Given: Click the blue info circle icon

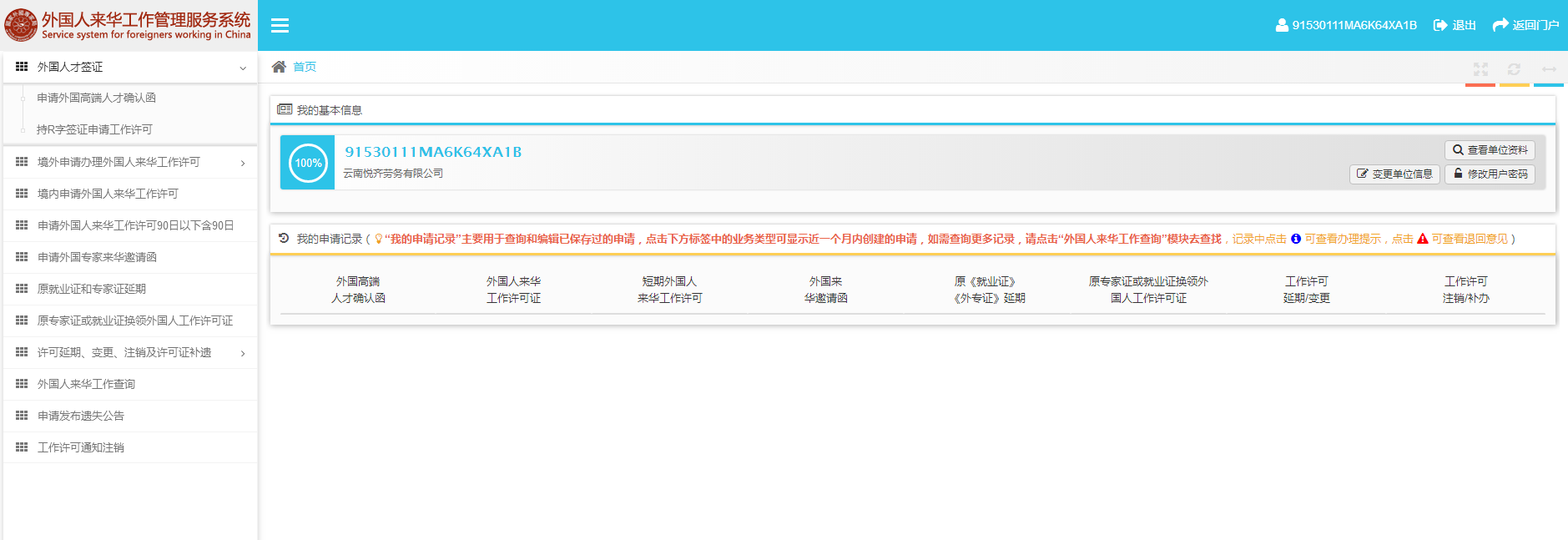Looking at the screenshot, I should pos(1296,239).
